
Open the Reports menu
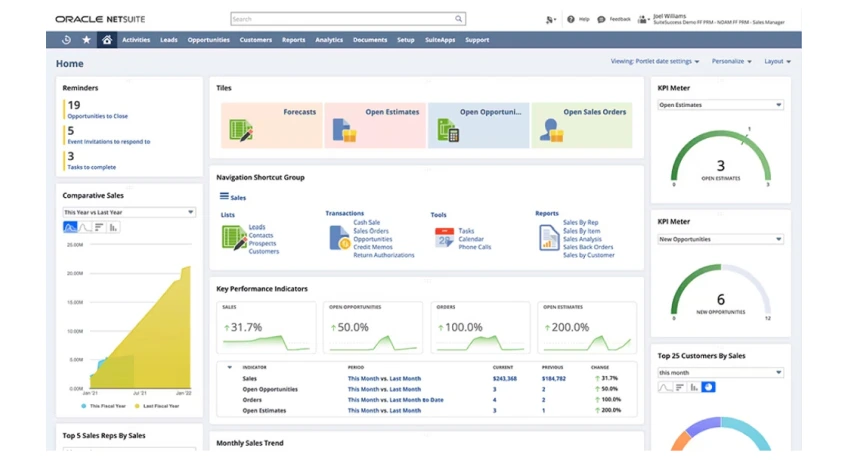tap(293, 40)
